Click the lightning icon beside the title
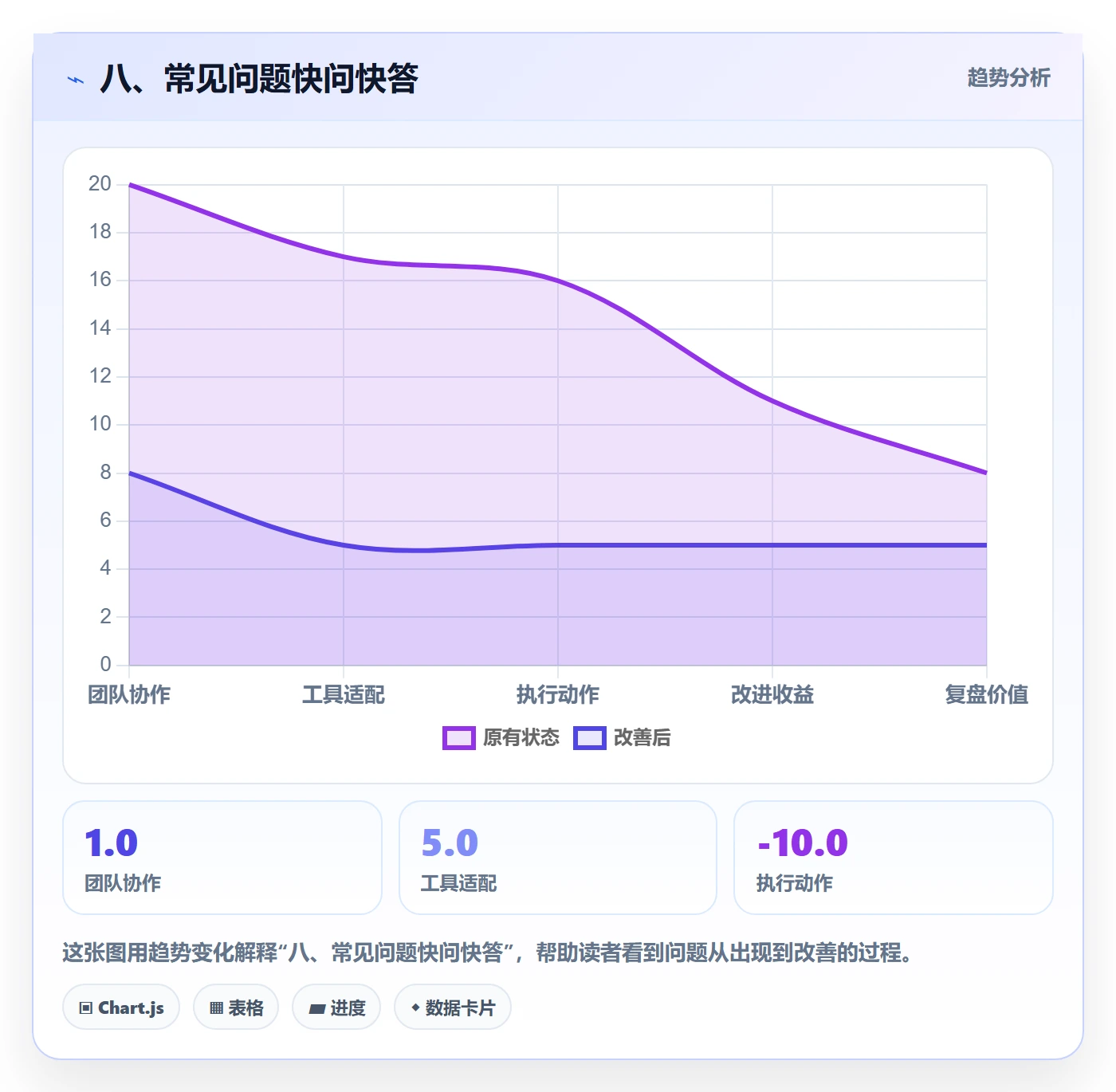The image size is (1116, 1092). [76, 80]
